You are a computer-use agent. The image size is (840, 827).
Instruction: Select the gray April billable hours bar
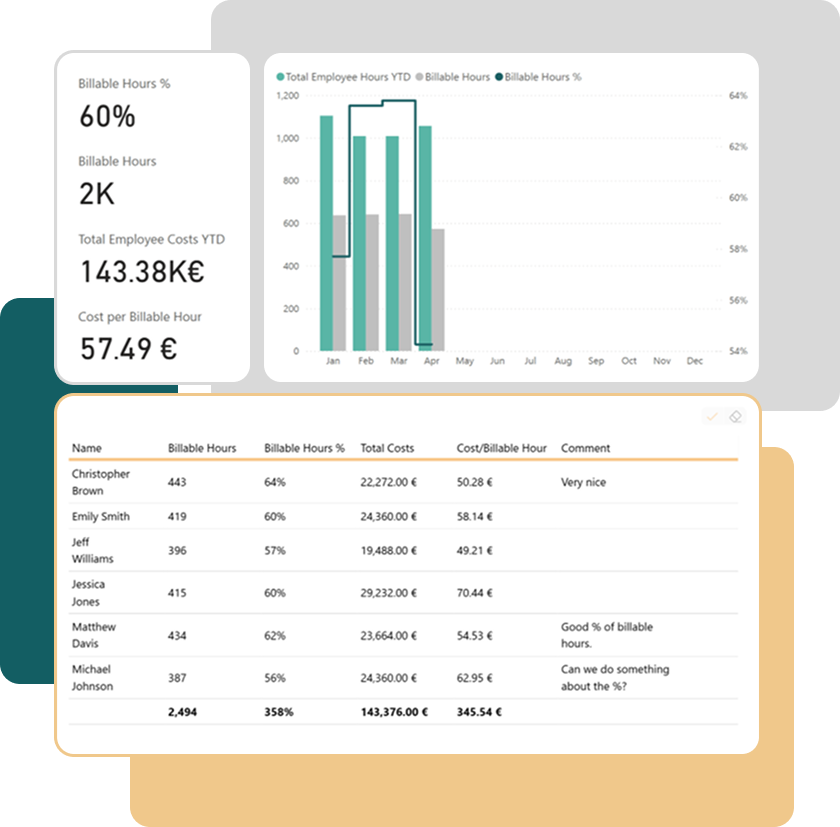[x=438, y=289]
